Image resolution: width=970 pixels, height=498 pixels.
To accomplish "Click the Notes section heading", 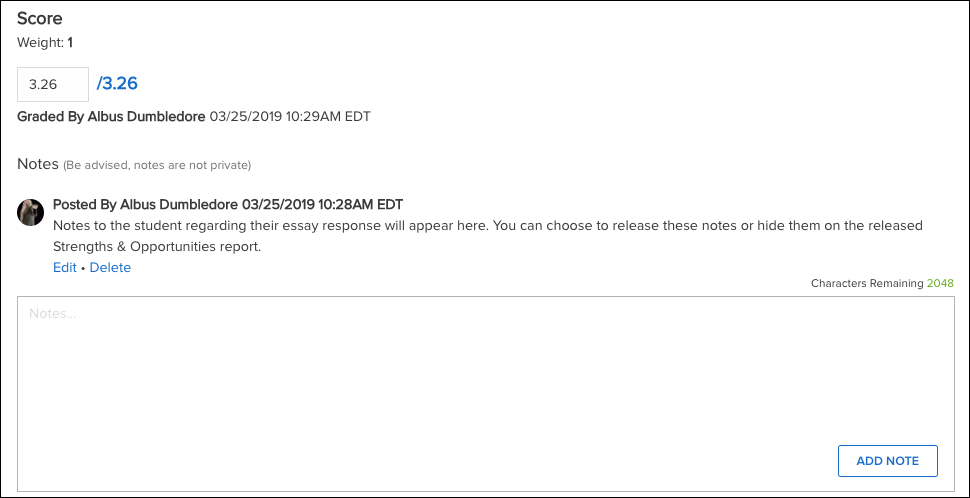I will (38, 164).
